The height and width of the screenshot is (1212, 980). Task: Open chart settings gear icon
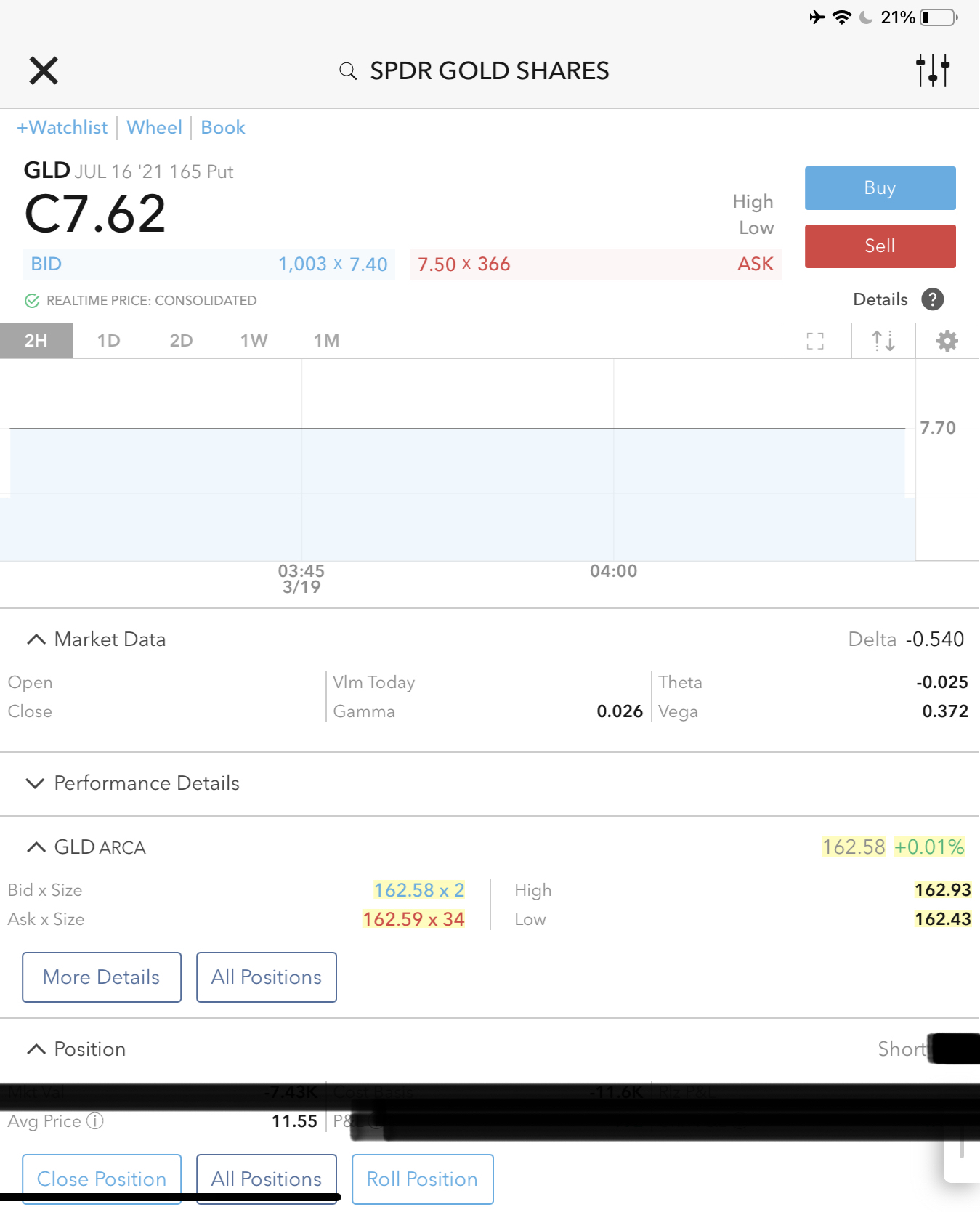[947, 341]
